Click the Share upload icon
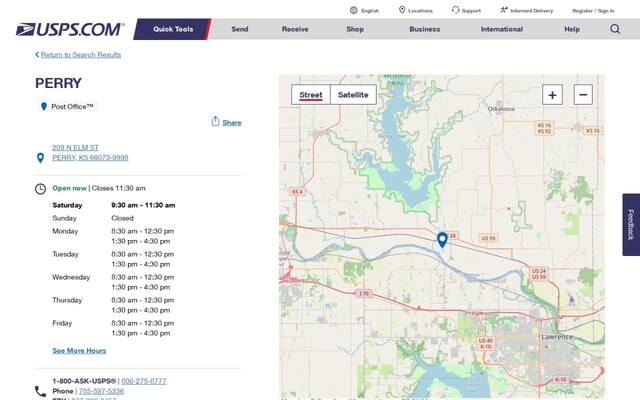The height and width of the screenshot is (400, 640). coord(215,121)
